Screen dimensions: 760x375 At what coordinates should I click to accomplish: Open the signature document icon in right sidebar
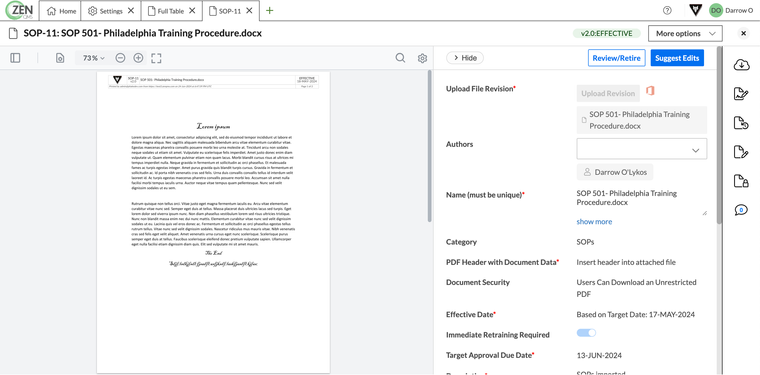(x=742, y=94)
